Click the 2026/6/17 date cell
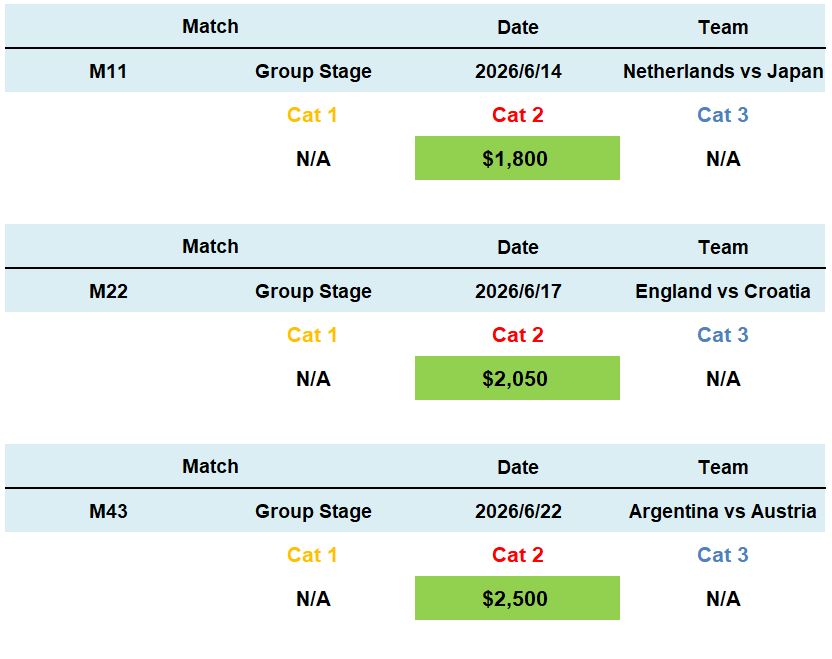 coord(518,292)
